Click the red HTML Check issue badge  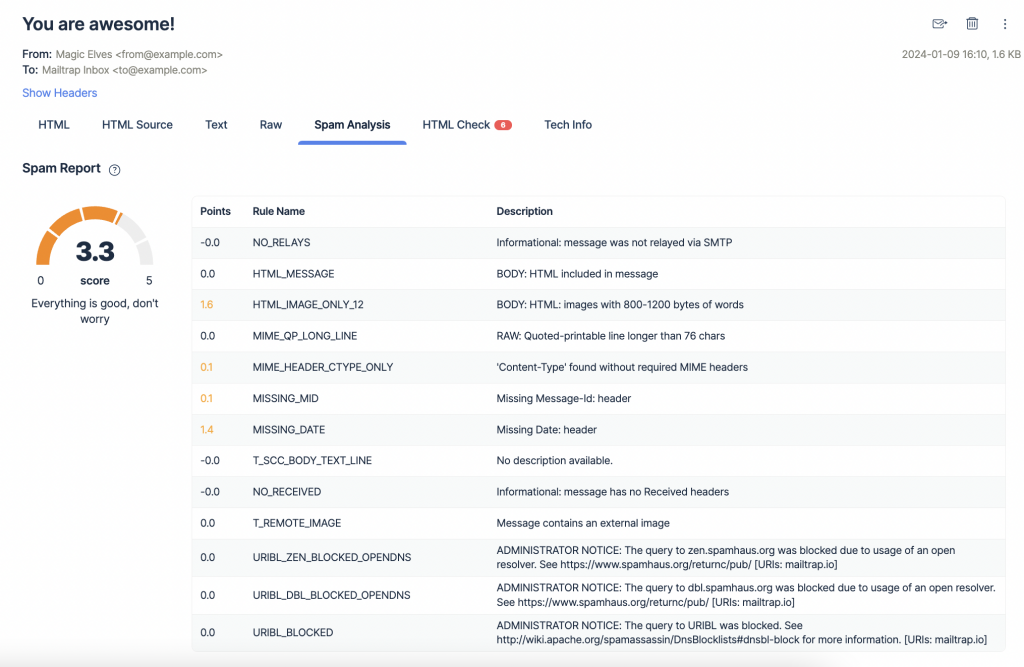503,125
